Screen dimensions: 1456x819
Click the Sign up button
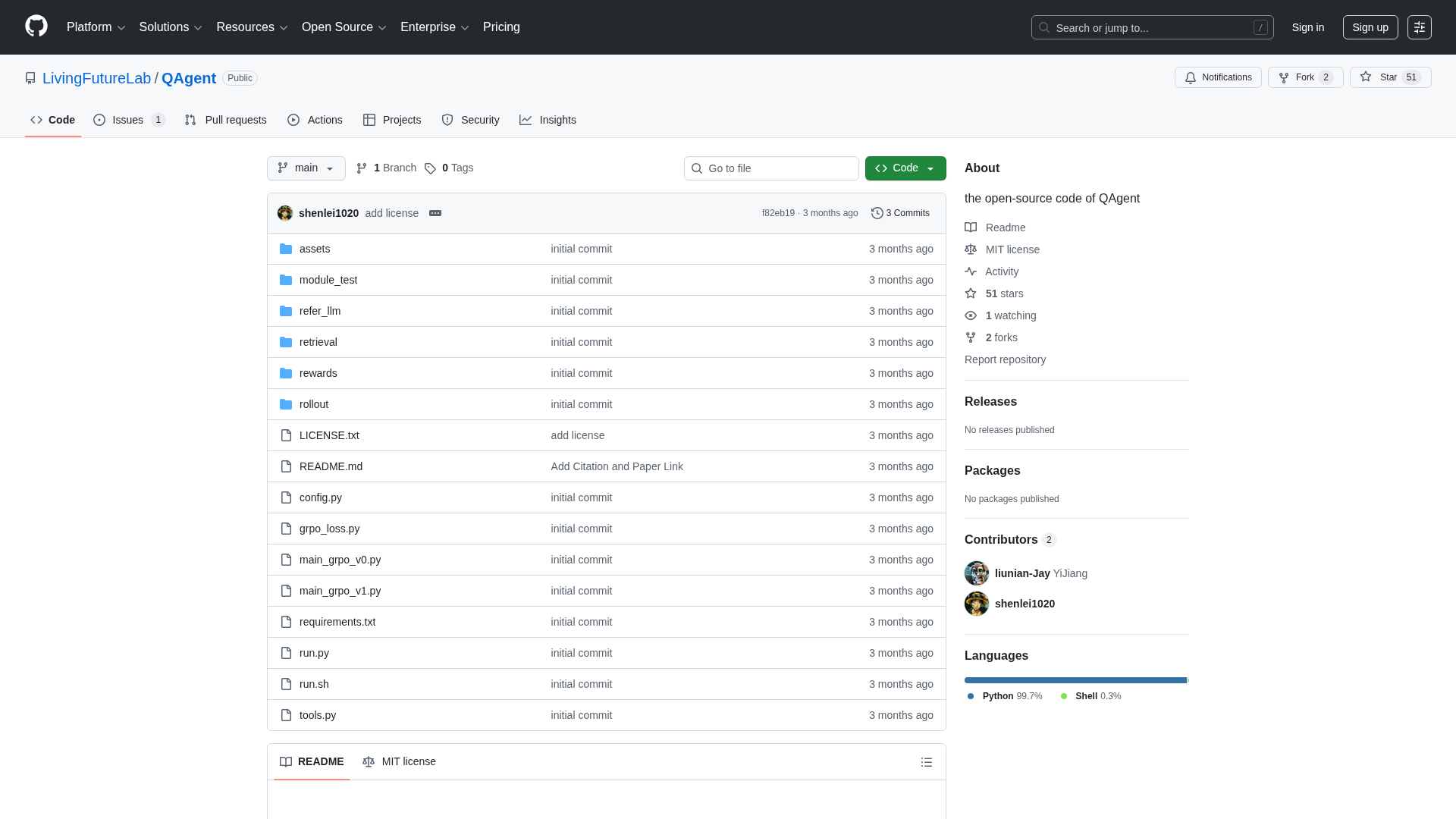click(x=1370, y=27)
